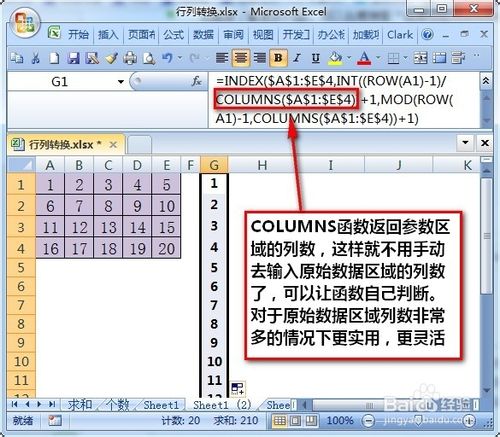This screenshot has height=437, width=500.
Task: Select all cells corner button
Action: tap(21, 165)
